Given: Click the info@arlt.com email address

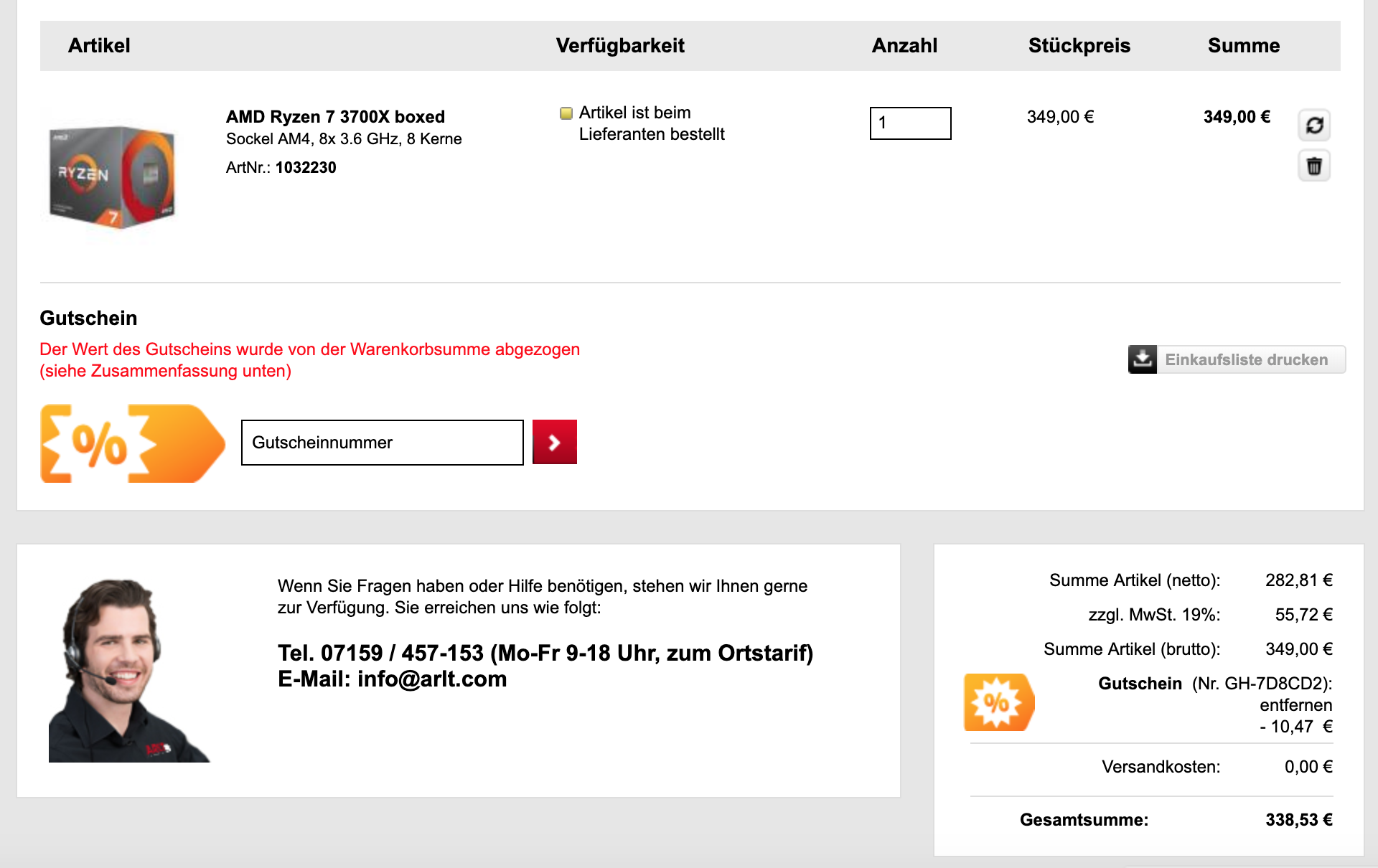Looking at the screenshot, I should point(431,679).
